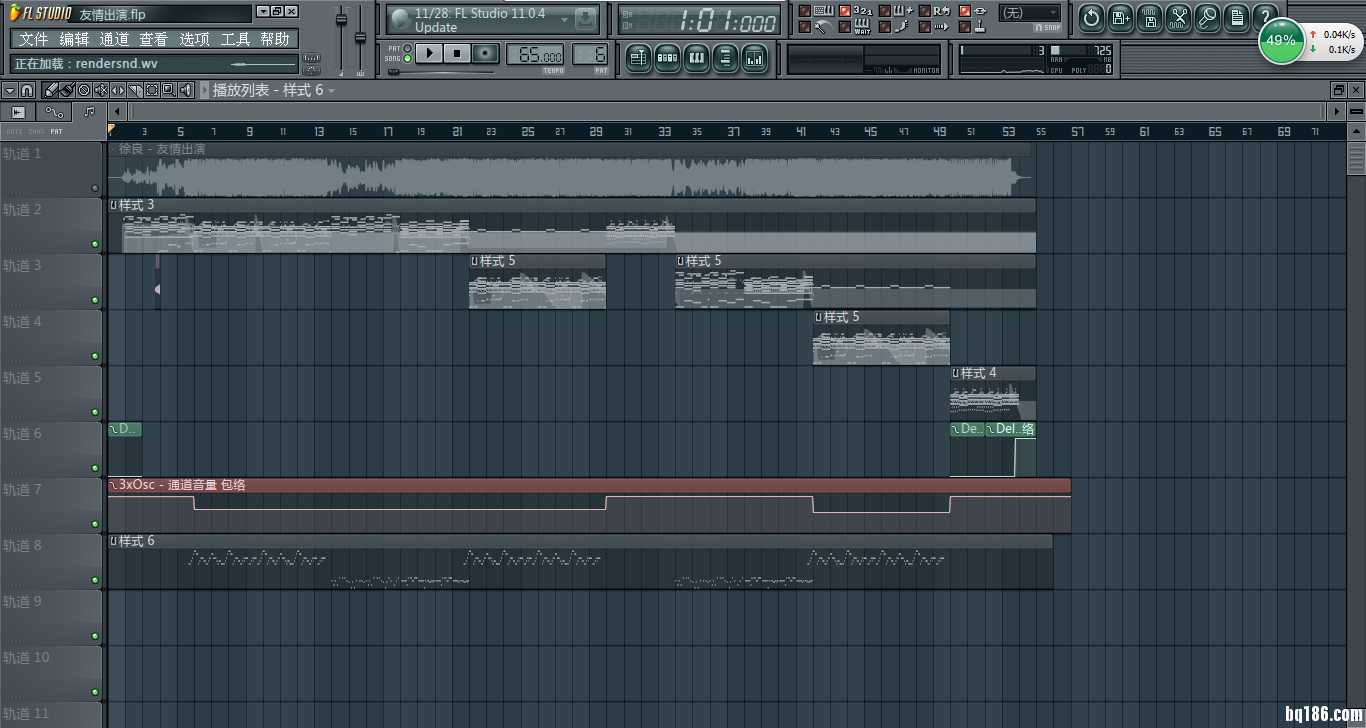Image resolution: width=1366 pixels, height=728 pixels.
Task: Mute 轨道 2 using its green light
Action: (x=95, y=243)
